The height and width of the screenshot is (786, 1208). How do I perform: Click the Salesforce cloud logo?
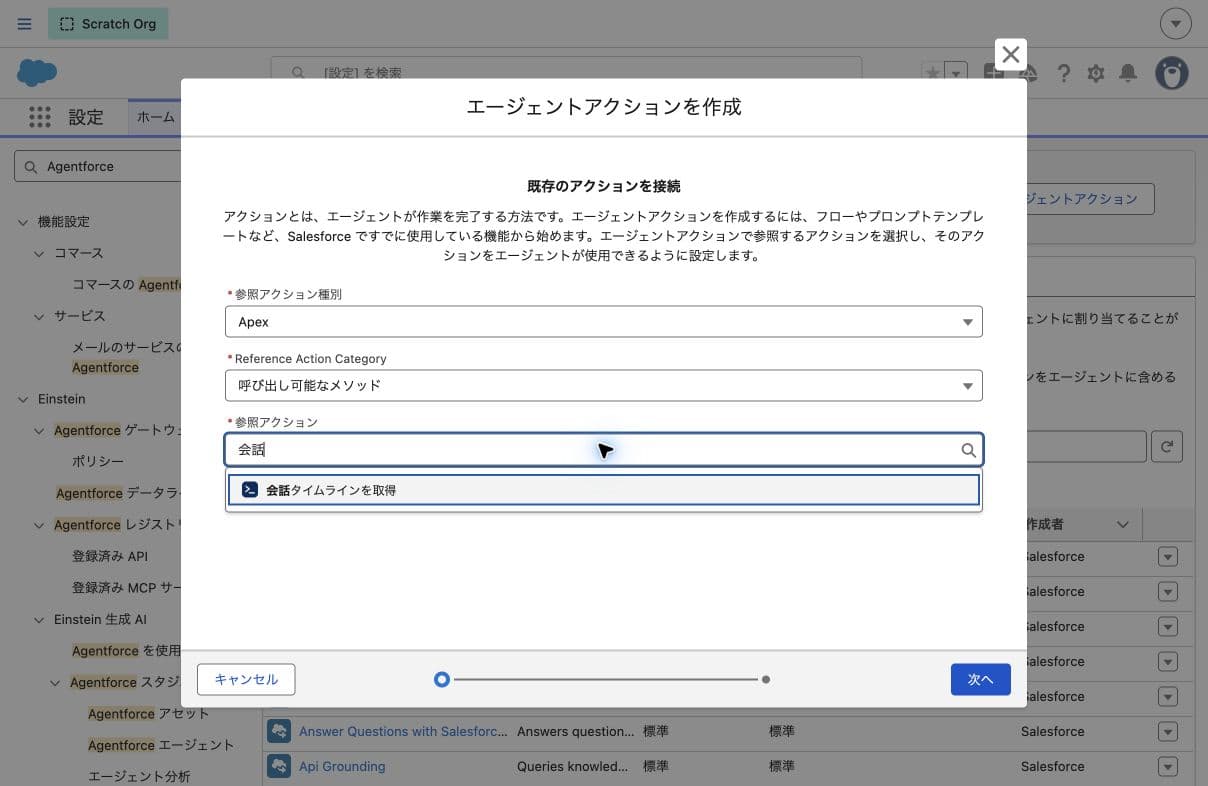point(37,73)
